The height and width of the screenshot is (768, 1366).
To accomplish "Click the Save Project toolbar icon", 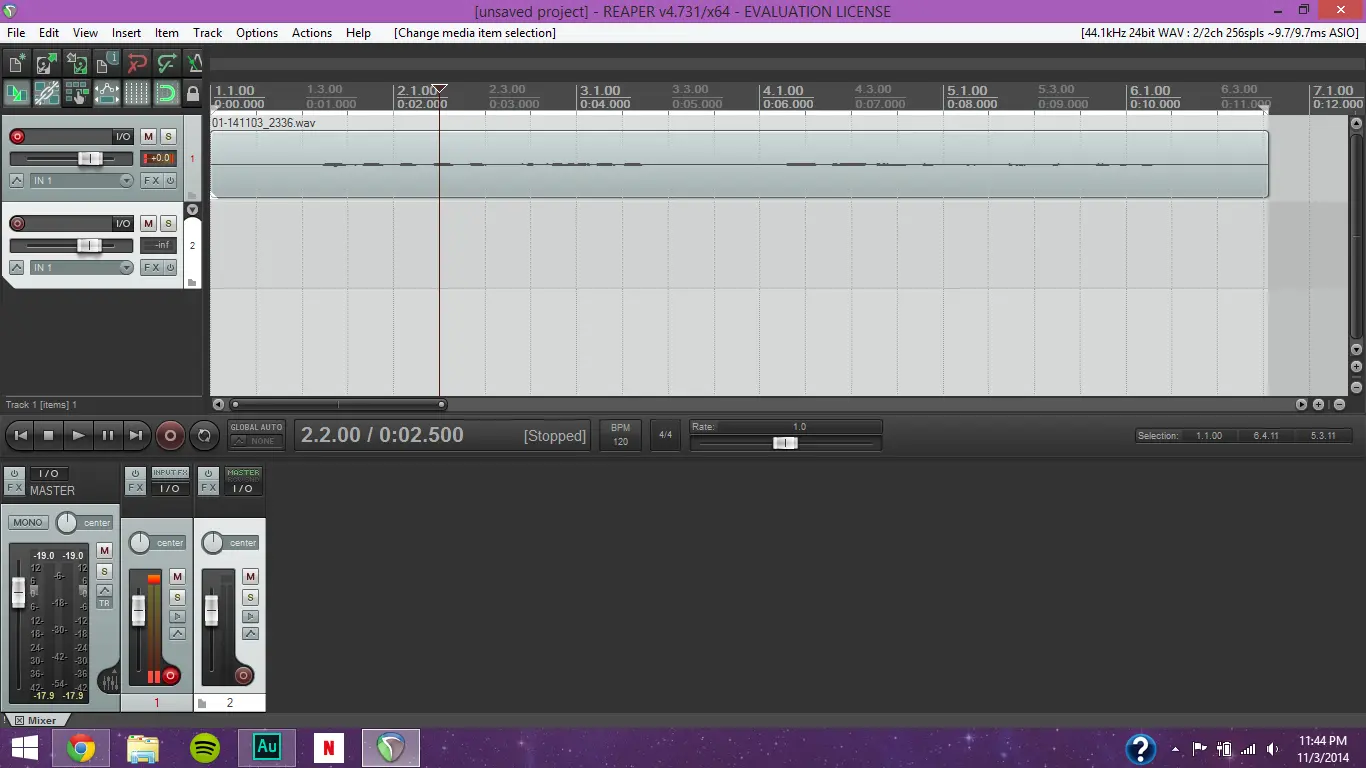I will click(76, 63).
